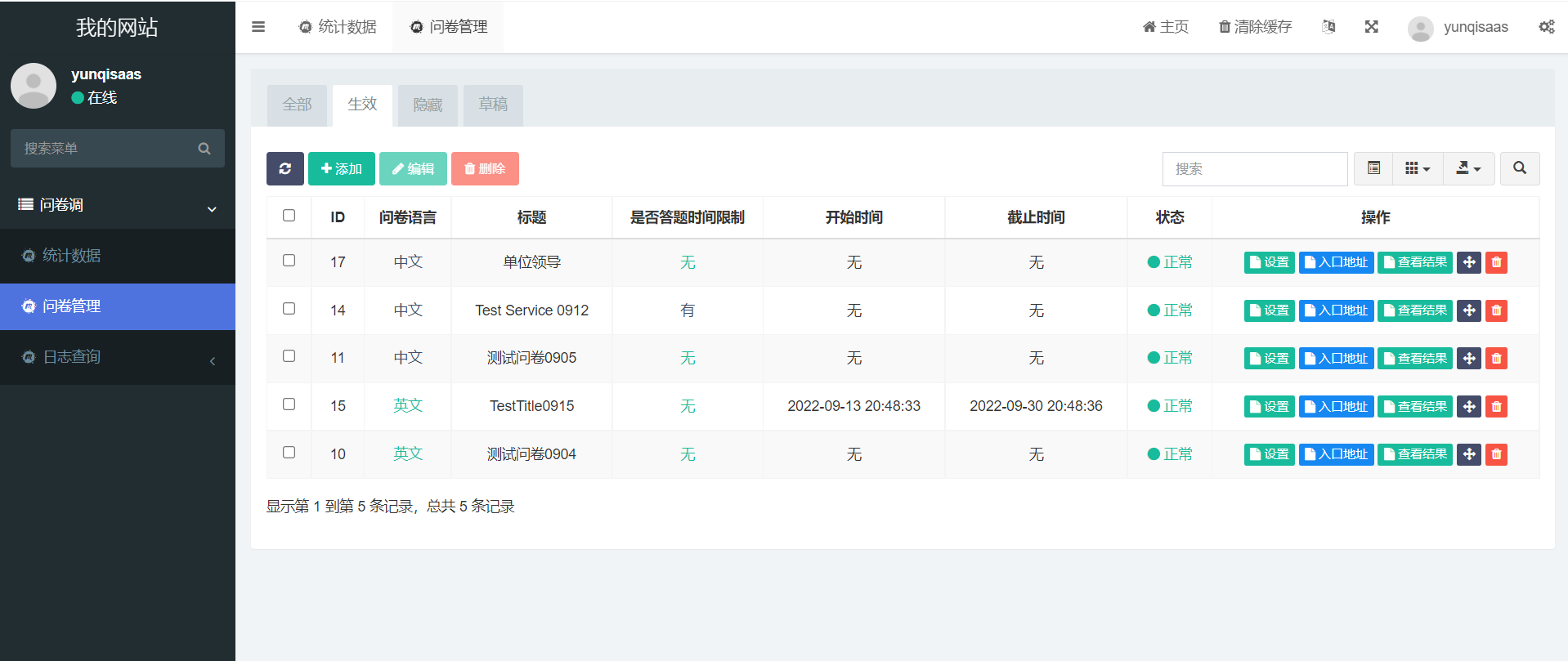Open 问卷管理 in the sidebar
Screen dimensions: 1568x661
(x=118, y=306)
